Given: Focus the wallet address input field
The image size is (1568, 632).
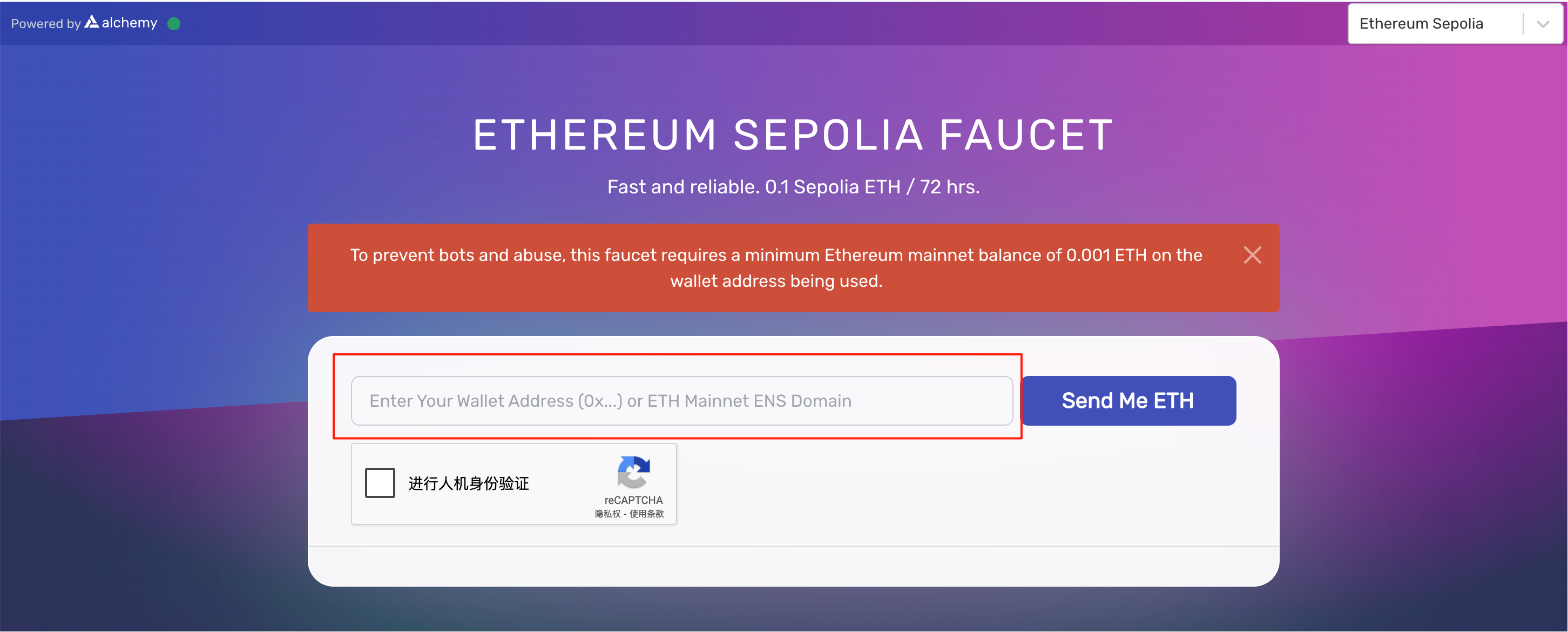Looking at the screenshot, I should coord(682,401).
